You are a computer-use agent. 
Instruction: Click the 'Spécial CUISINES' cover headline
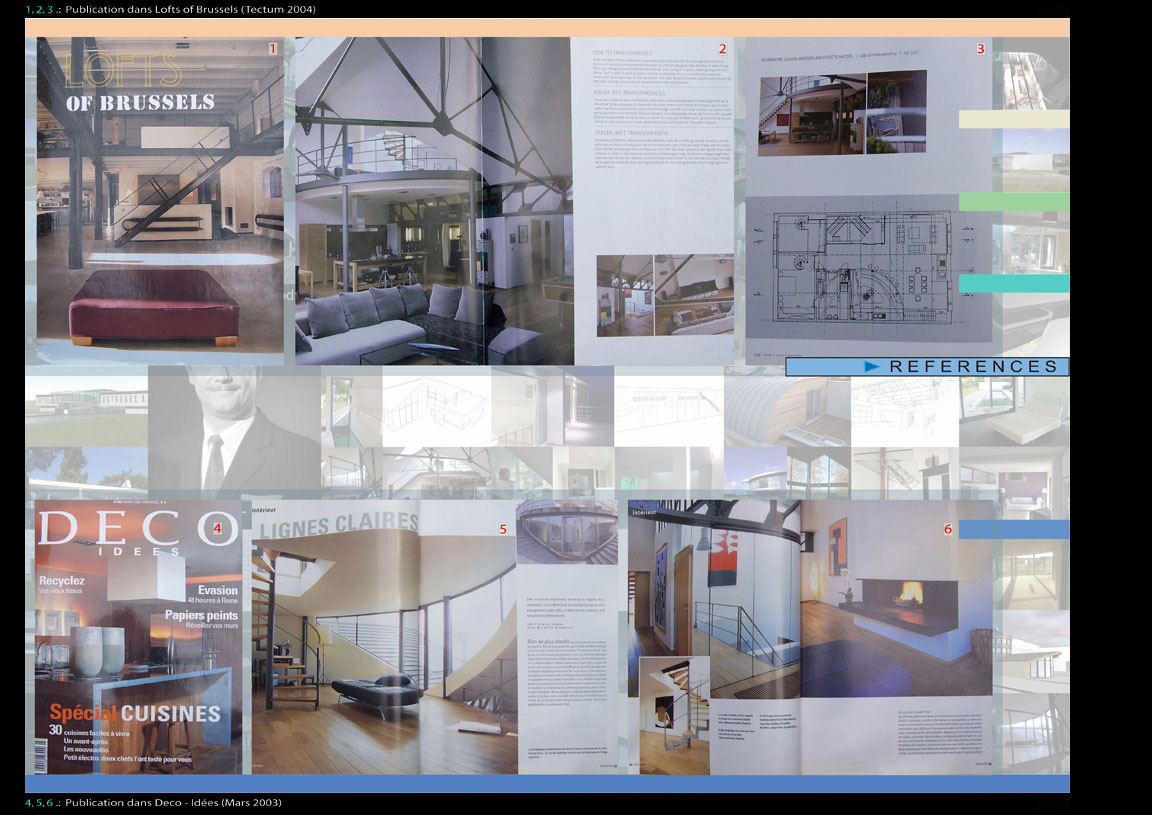[135, 713]
